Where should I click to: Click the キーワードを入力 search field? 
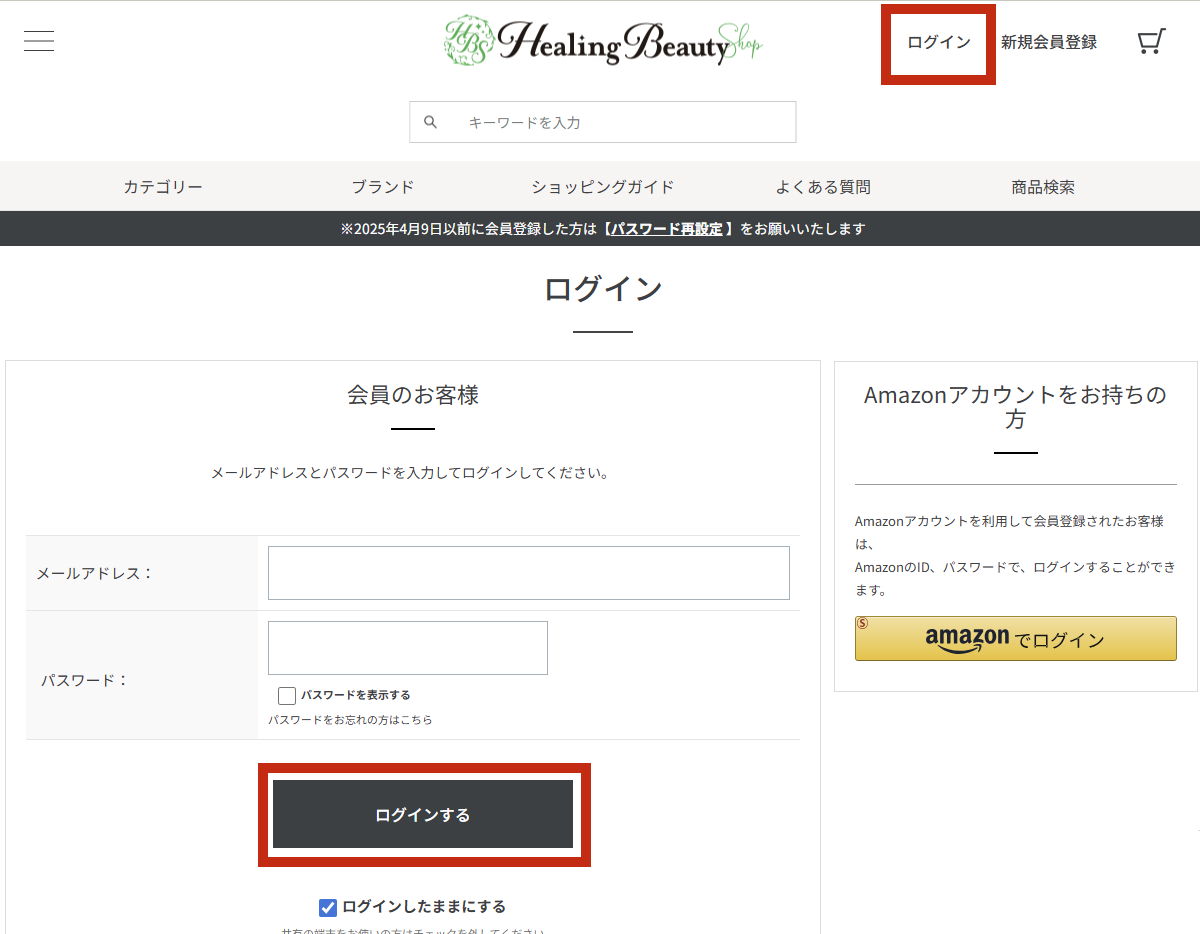(620, 122)
